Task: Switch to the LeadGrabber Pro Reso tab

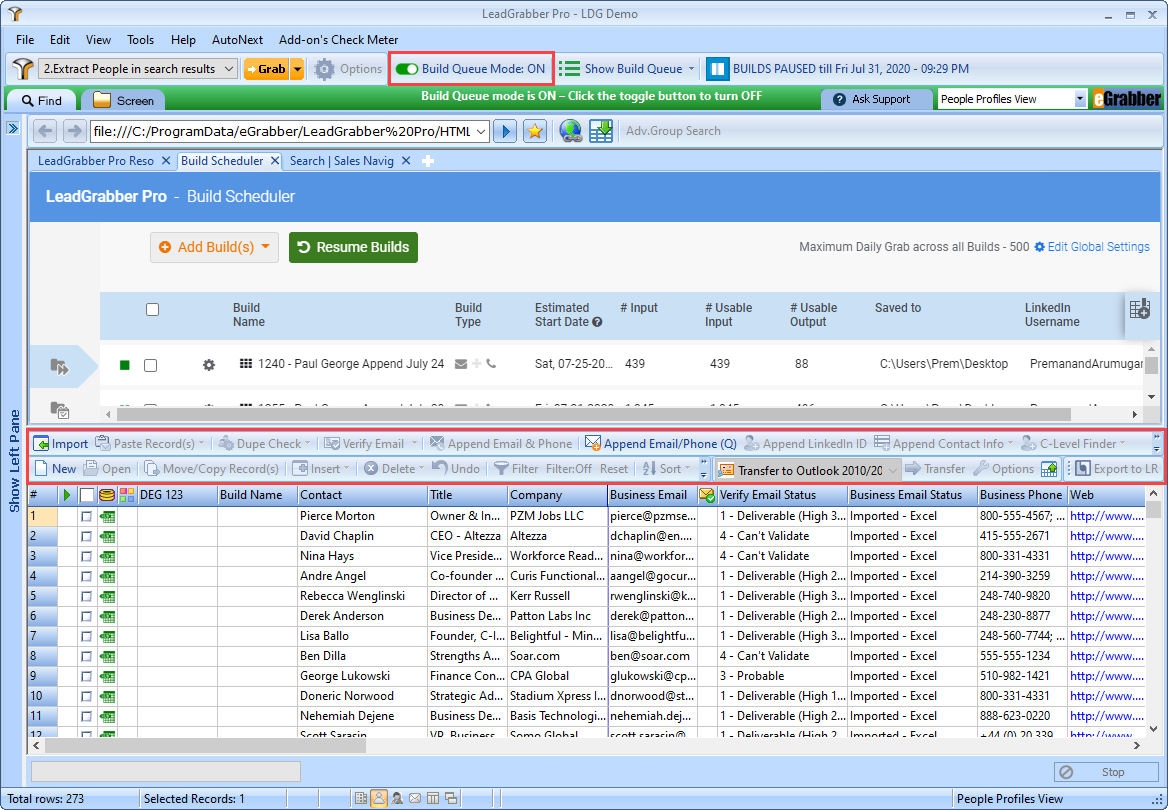Action: (96, 161)
